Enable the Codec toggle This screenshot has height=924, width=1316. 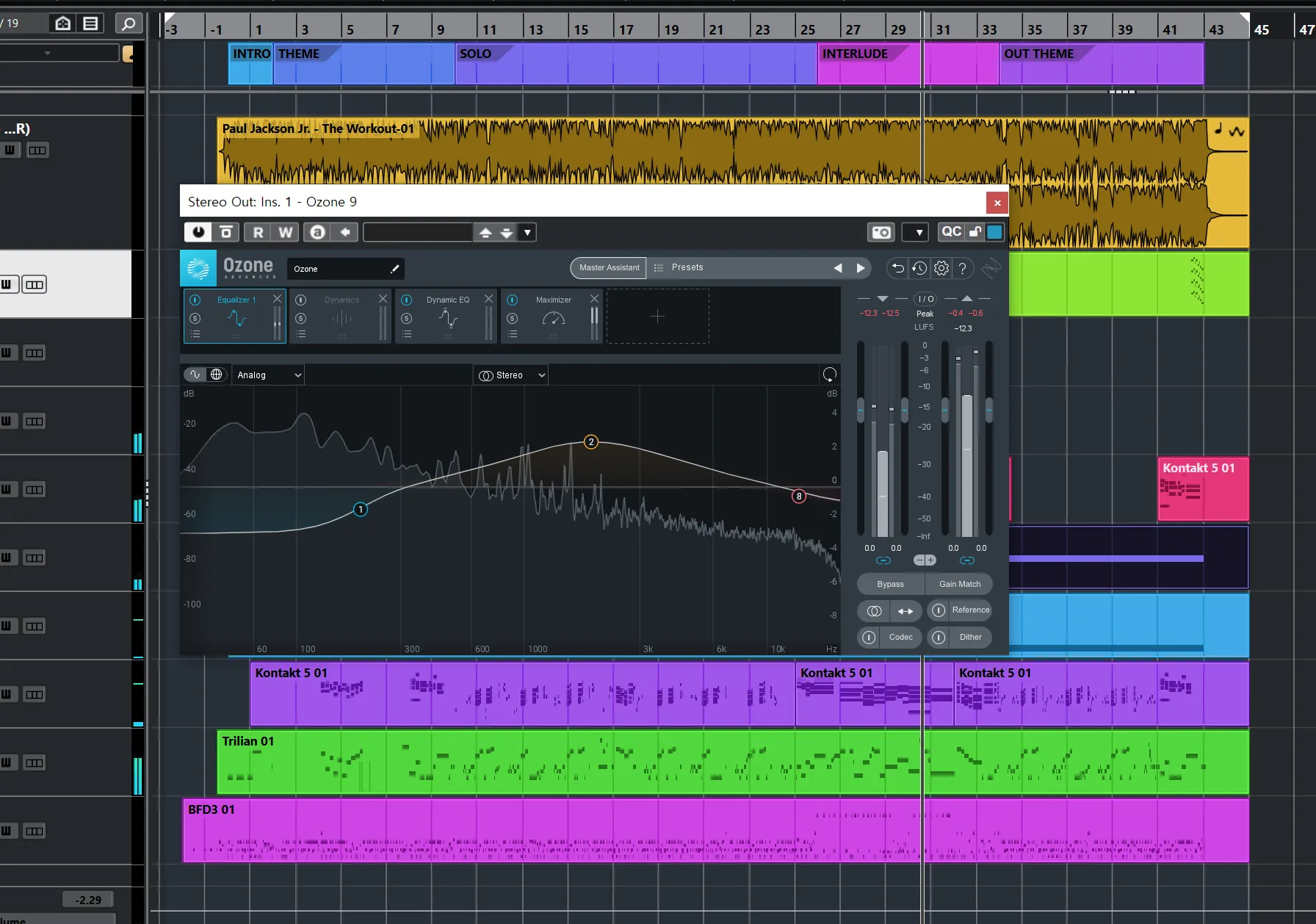(869, 637)
